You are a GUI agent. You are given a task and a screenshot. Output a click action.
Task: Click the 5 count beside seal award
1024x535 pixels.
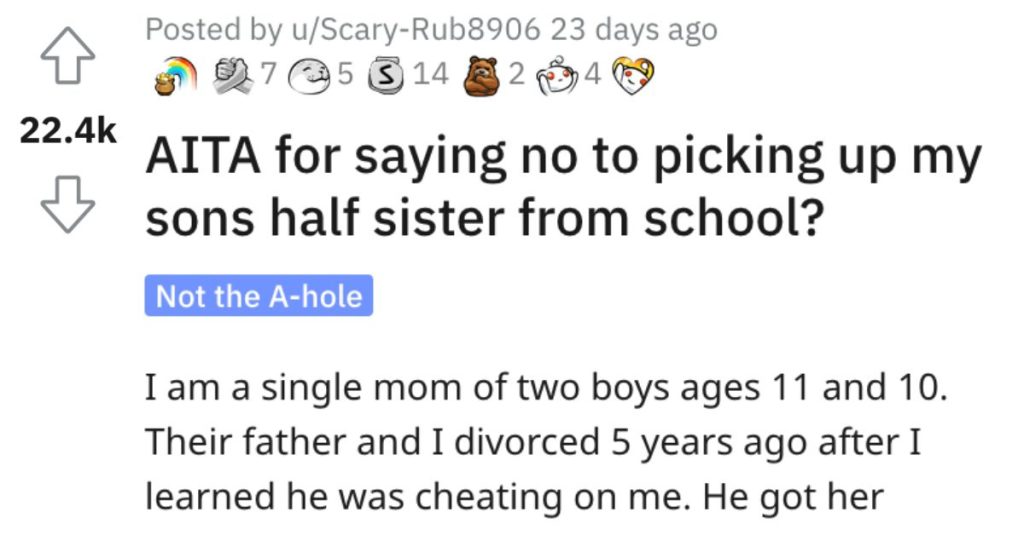point(345,74)
